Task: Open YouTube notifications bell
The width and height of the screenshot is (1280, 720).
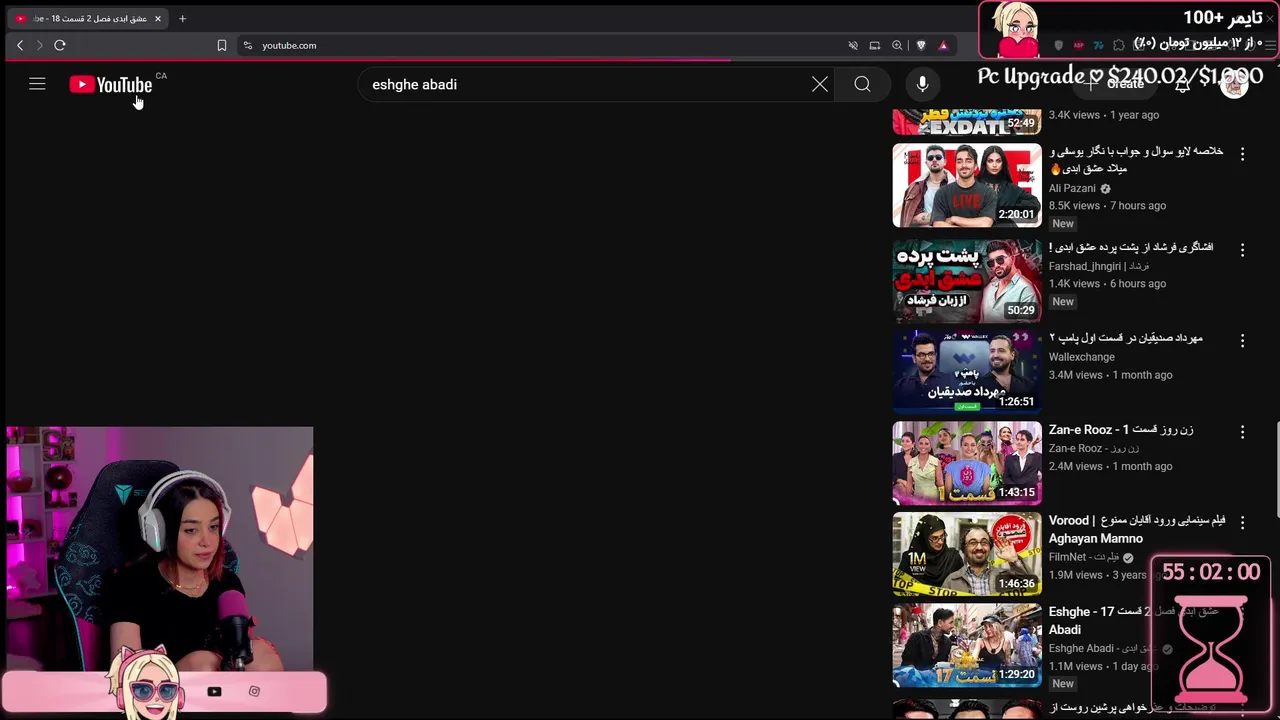Action: tap(1182, 85)
